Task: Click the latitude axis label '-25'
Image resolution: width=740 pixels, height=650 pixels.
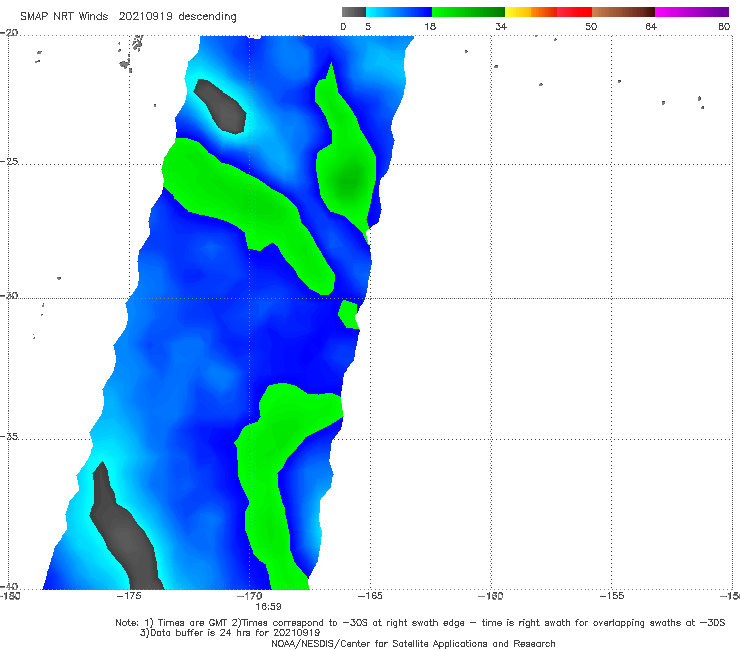Action: 9,161
